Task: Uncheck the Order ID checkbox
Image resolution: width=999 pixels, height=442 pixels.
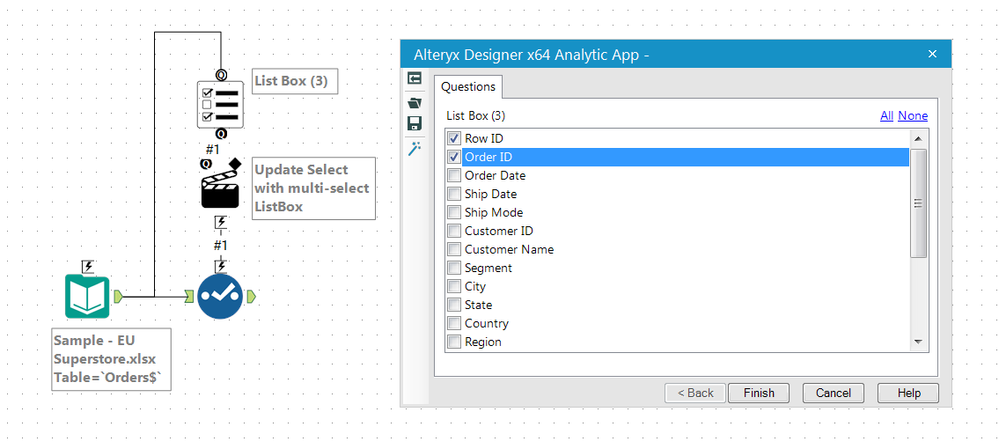Action: click(454, 157)
